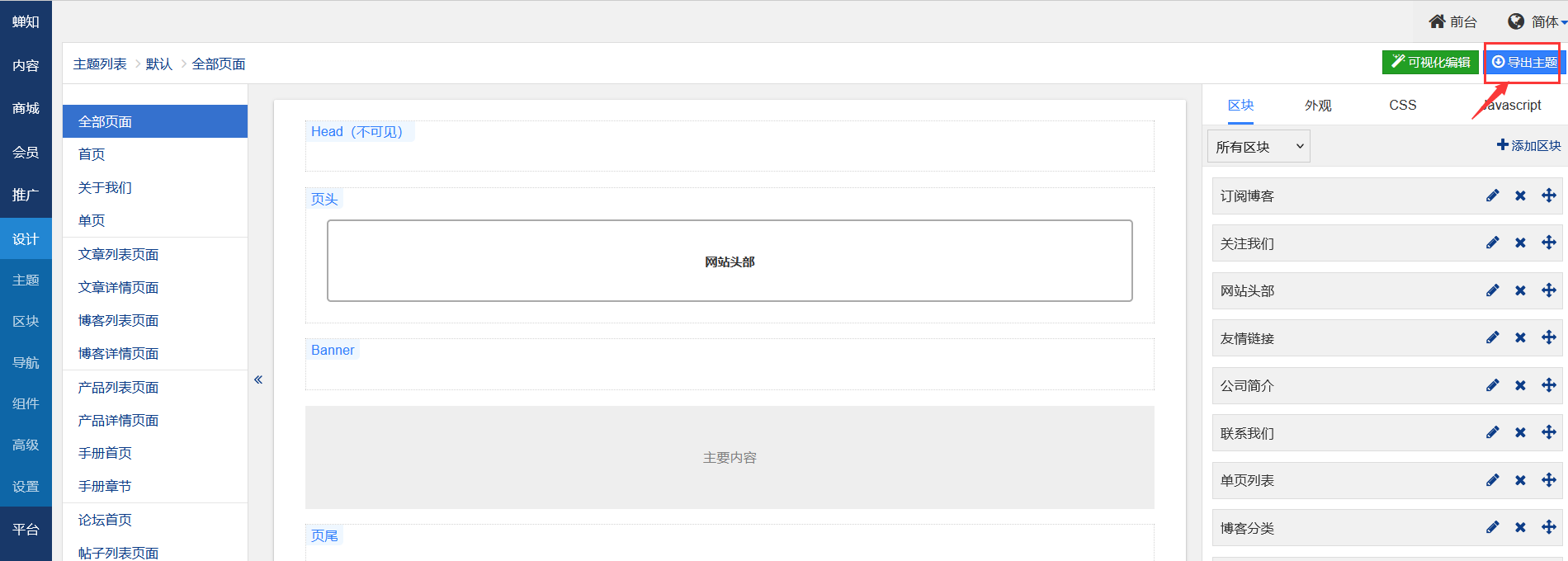This screenshot has height=561, width=1568.
Task: Click move handle on 联系我们 block
Action: [x=1548, y=433]
